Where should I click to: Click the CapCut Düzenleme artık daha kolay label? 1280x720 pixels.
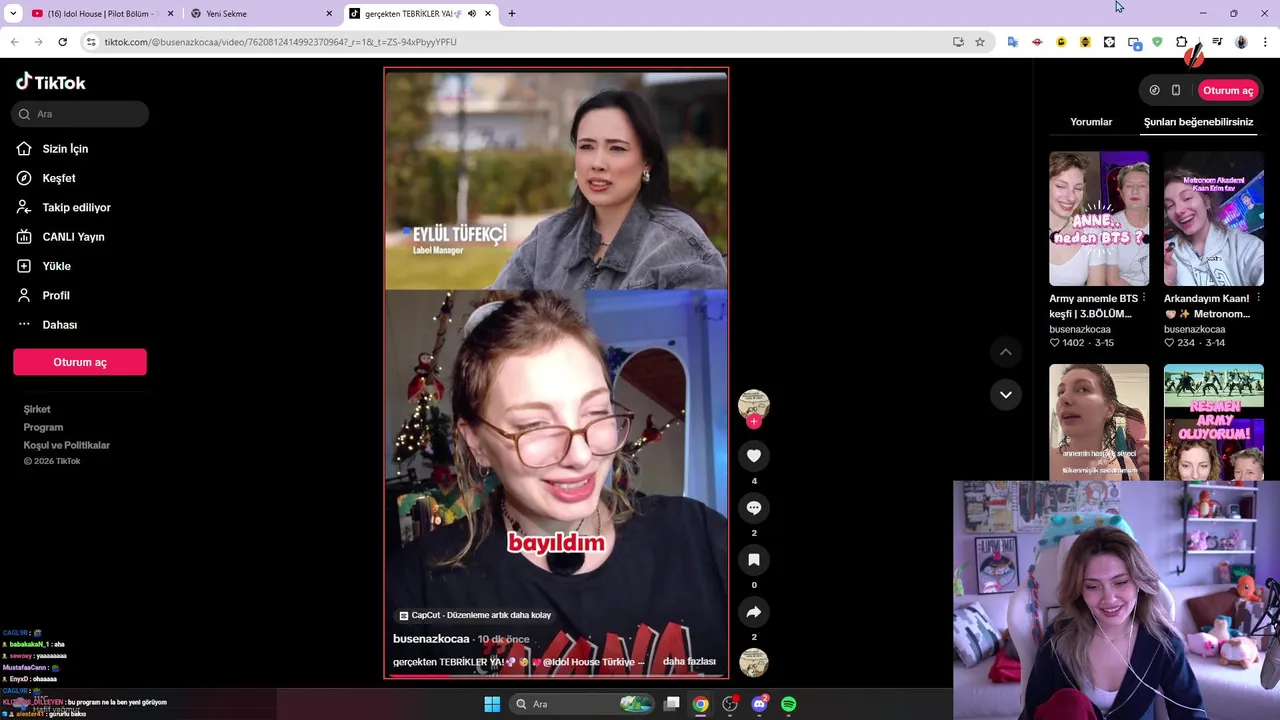pos(475,616)
